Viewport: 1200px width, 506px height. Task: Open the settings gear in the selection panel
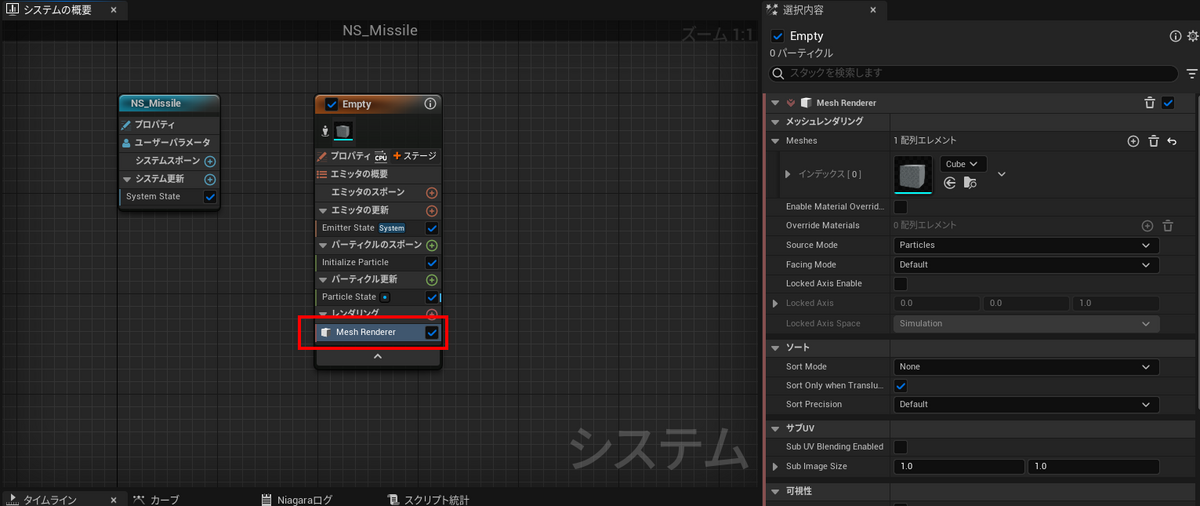[x=1192, y=36]
